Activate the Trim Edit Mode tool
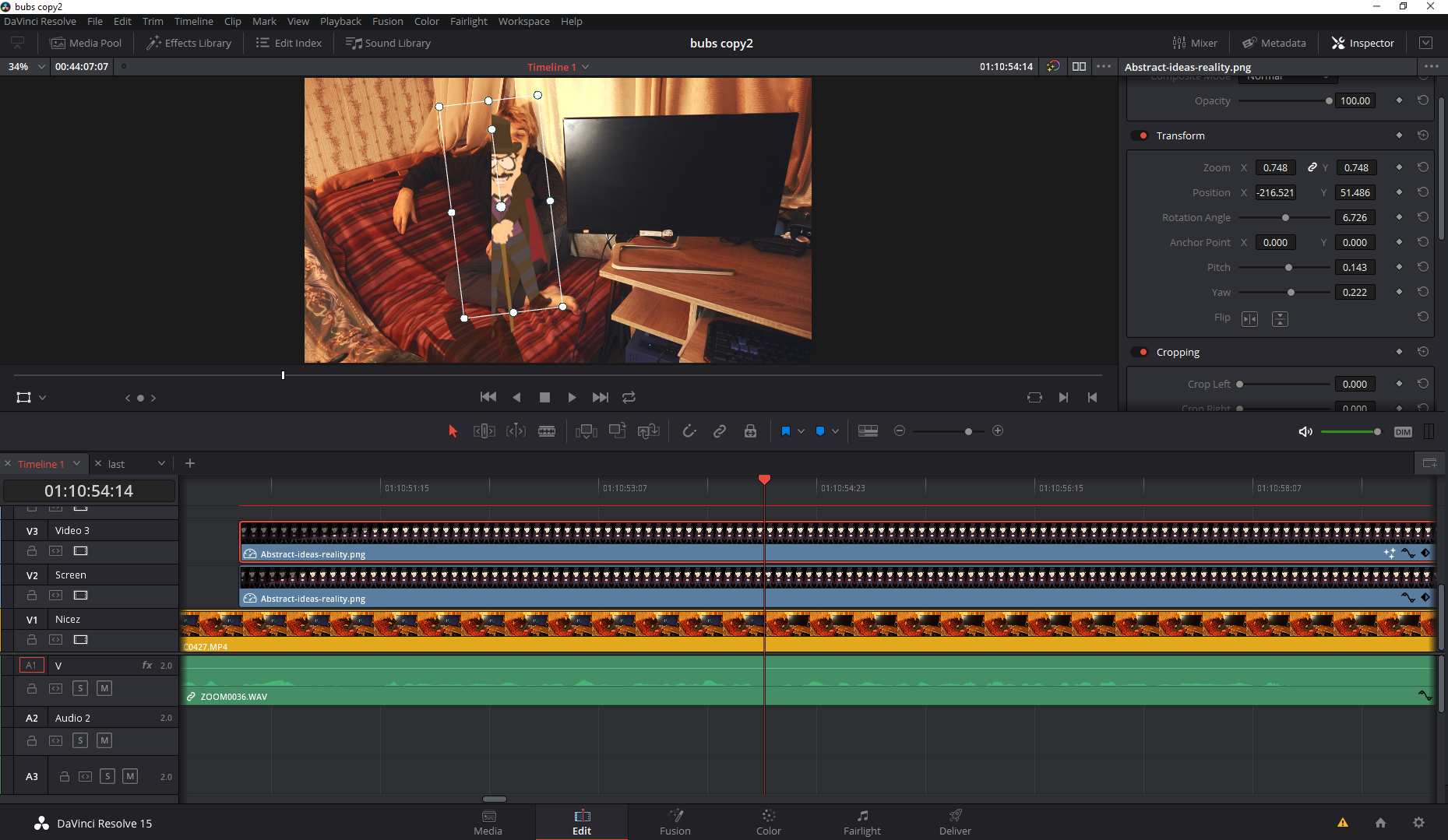 tap(484, 431)
